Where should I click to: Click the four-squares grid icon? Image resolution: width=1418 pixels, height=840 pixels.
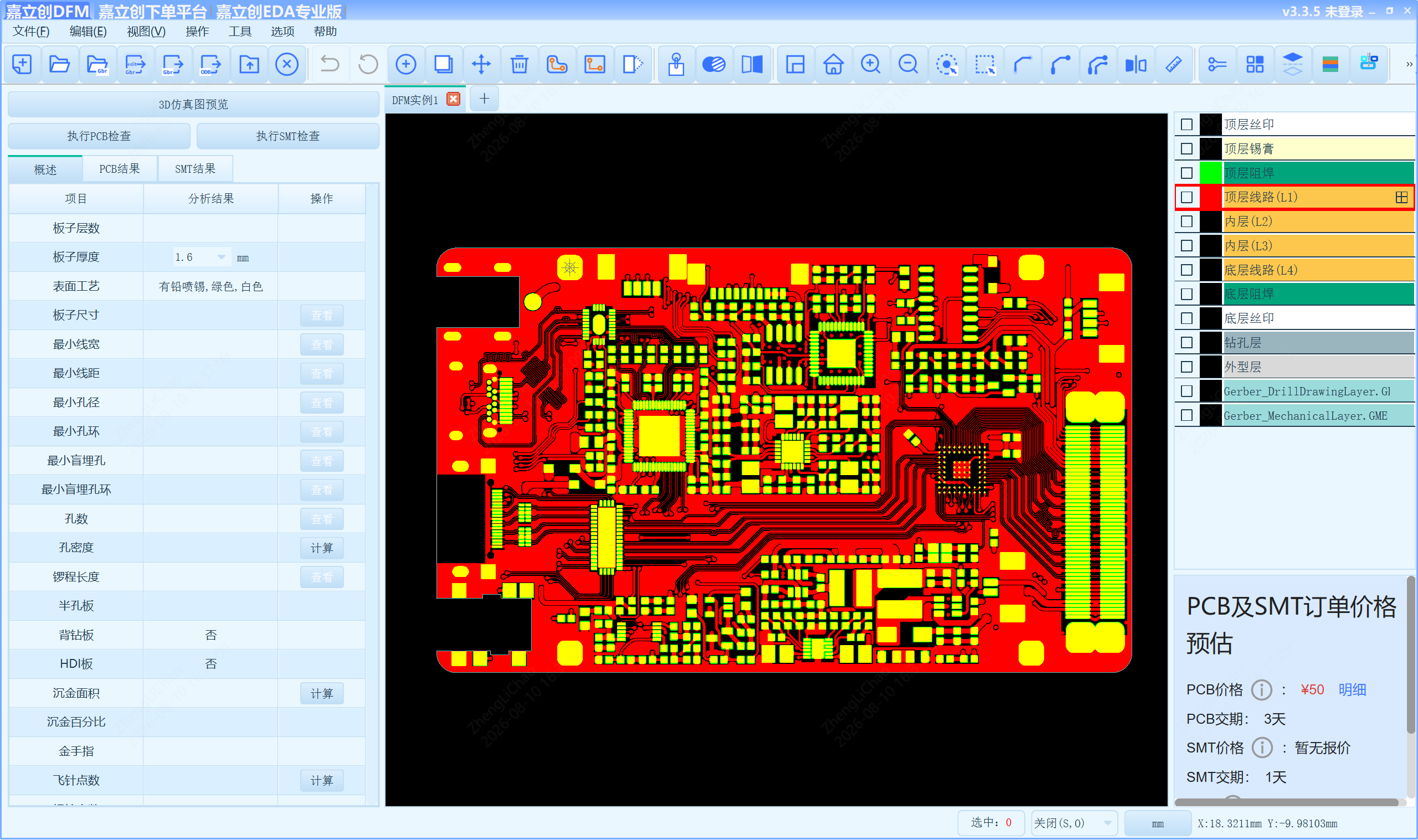point(1255,64)
